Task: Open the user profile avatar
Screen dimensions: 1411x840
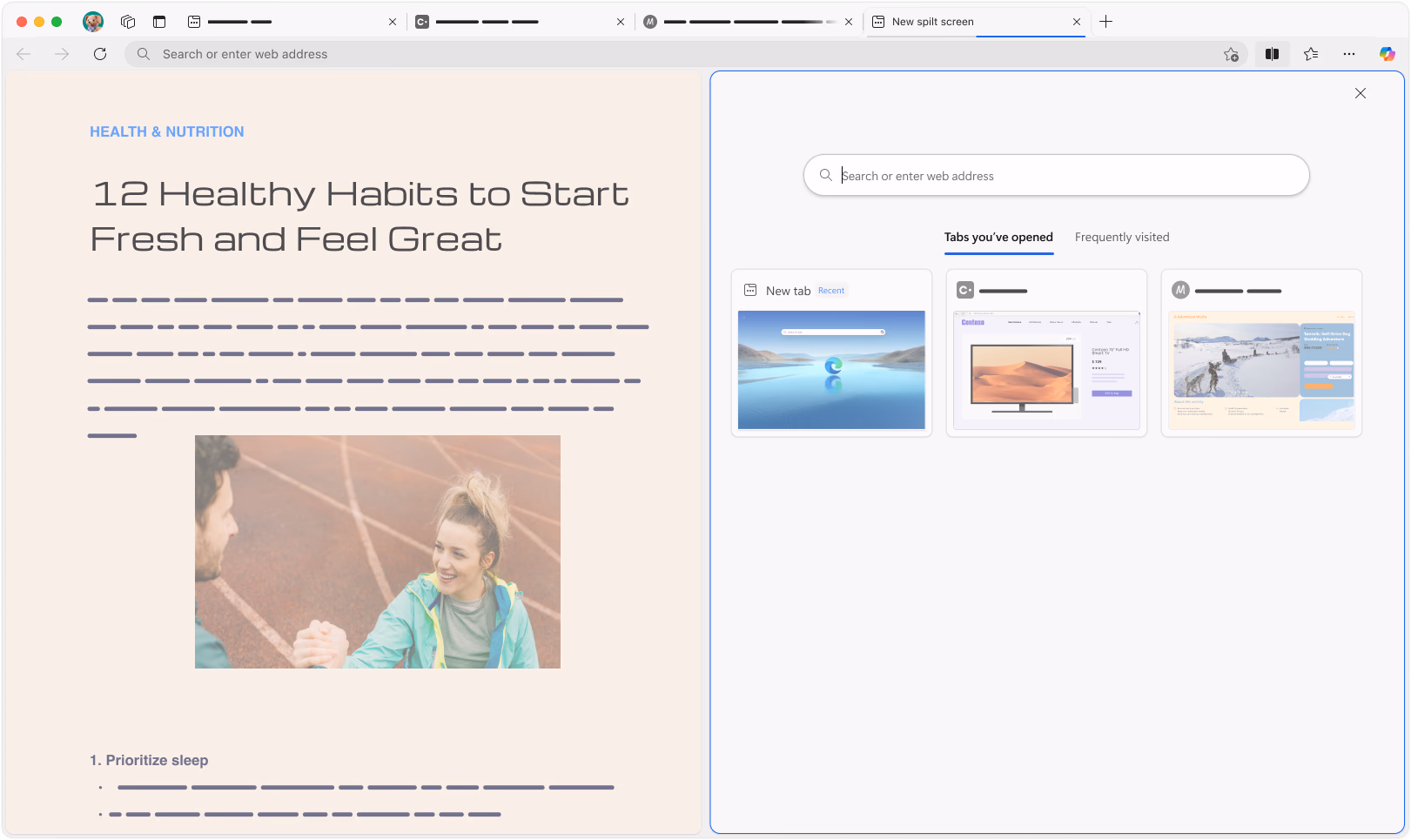Action: coord(93,22)
